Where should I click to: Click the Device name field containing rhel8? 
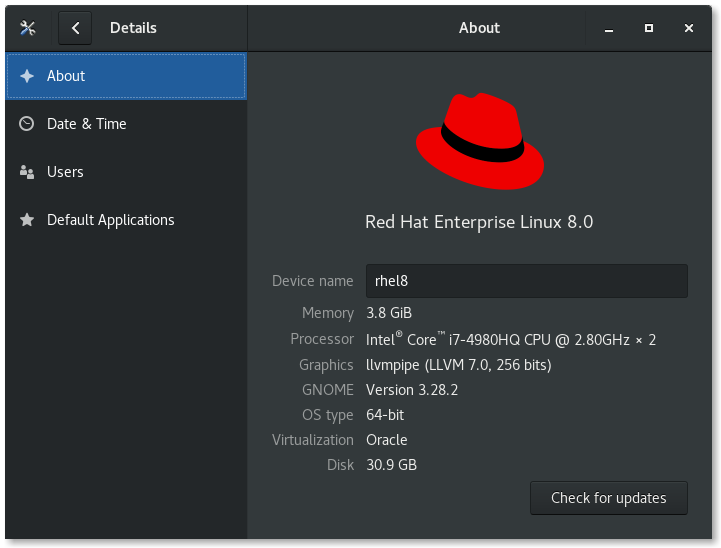(x=526, y=281)
